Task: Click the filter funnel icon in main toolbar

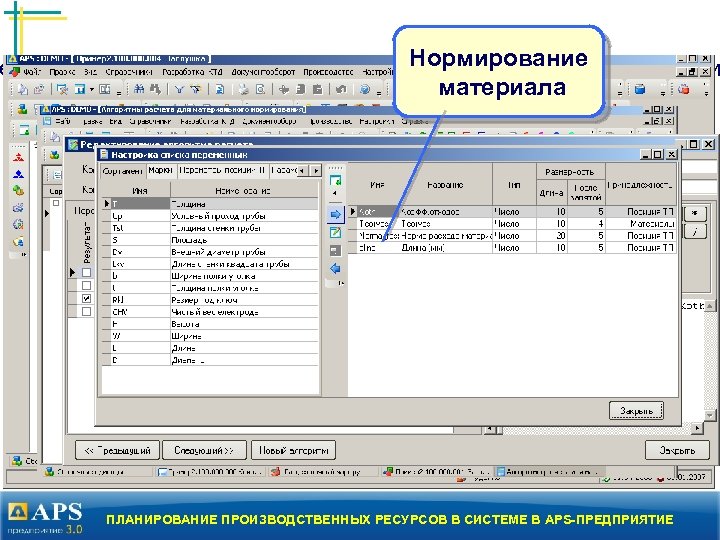Action: (x=179, y=89)
